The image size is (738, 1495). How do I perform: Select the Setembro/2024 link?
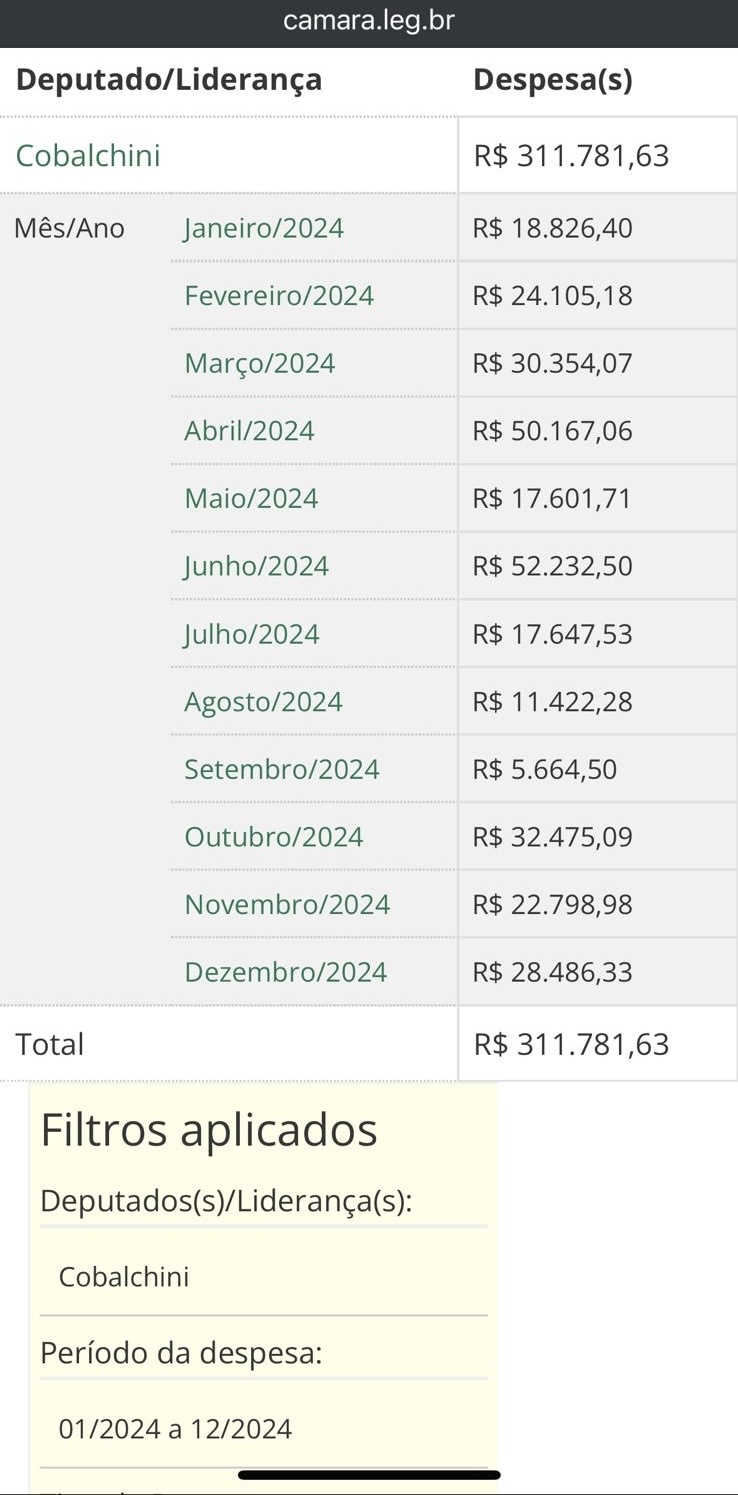pos(282,769)
